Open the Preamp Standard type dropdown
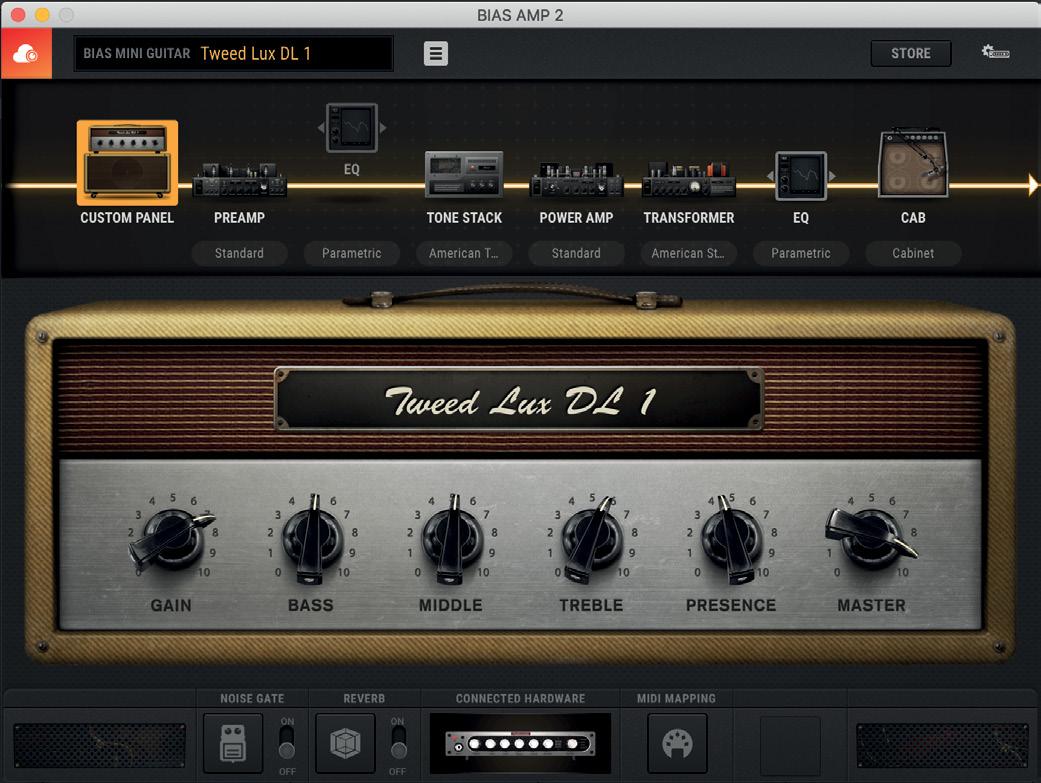1041x783 pixels. point(239,253)
